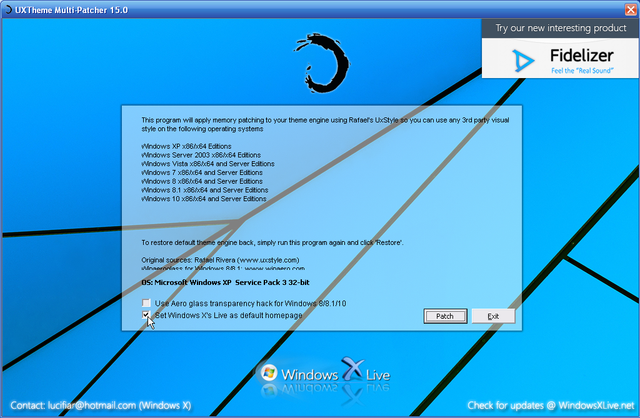Image resolution: width=640 pixels, height=418 pixels.
Task: Click the 'OS: Microsoft Windows XP Service Pack 3' text
Action: (x=225, y=282)
